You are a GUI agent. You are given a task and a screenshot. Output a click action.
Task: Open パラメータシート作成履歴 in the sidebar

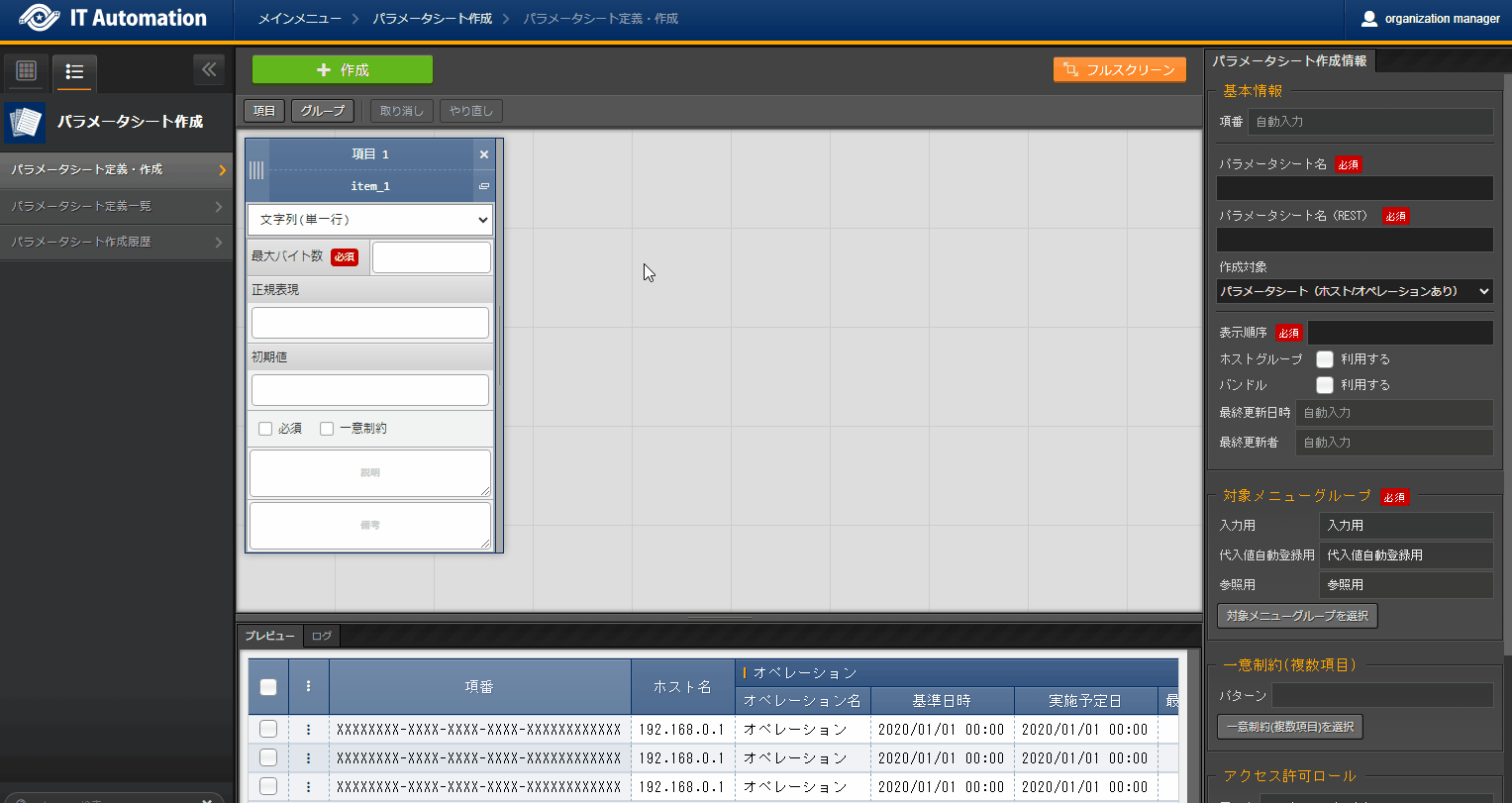click(116, 242)
